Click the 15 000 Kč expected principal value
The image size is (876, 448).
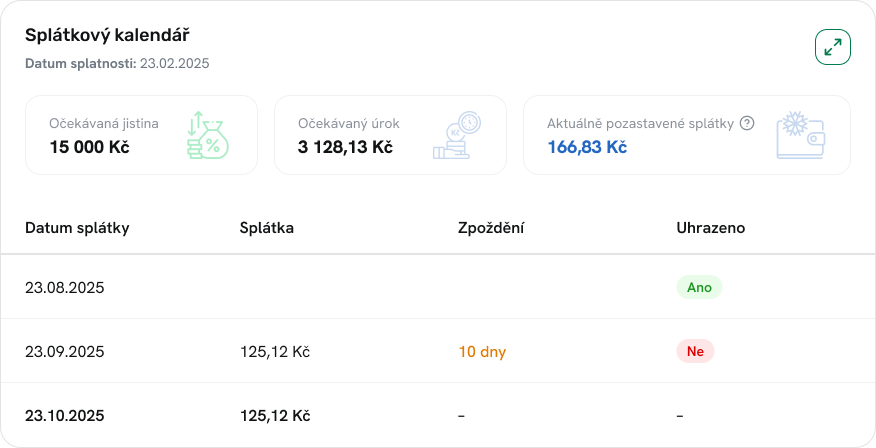point(89,147)
